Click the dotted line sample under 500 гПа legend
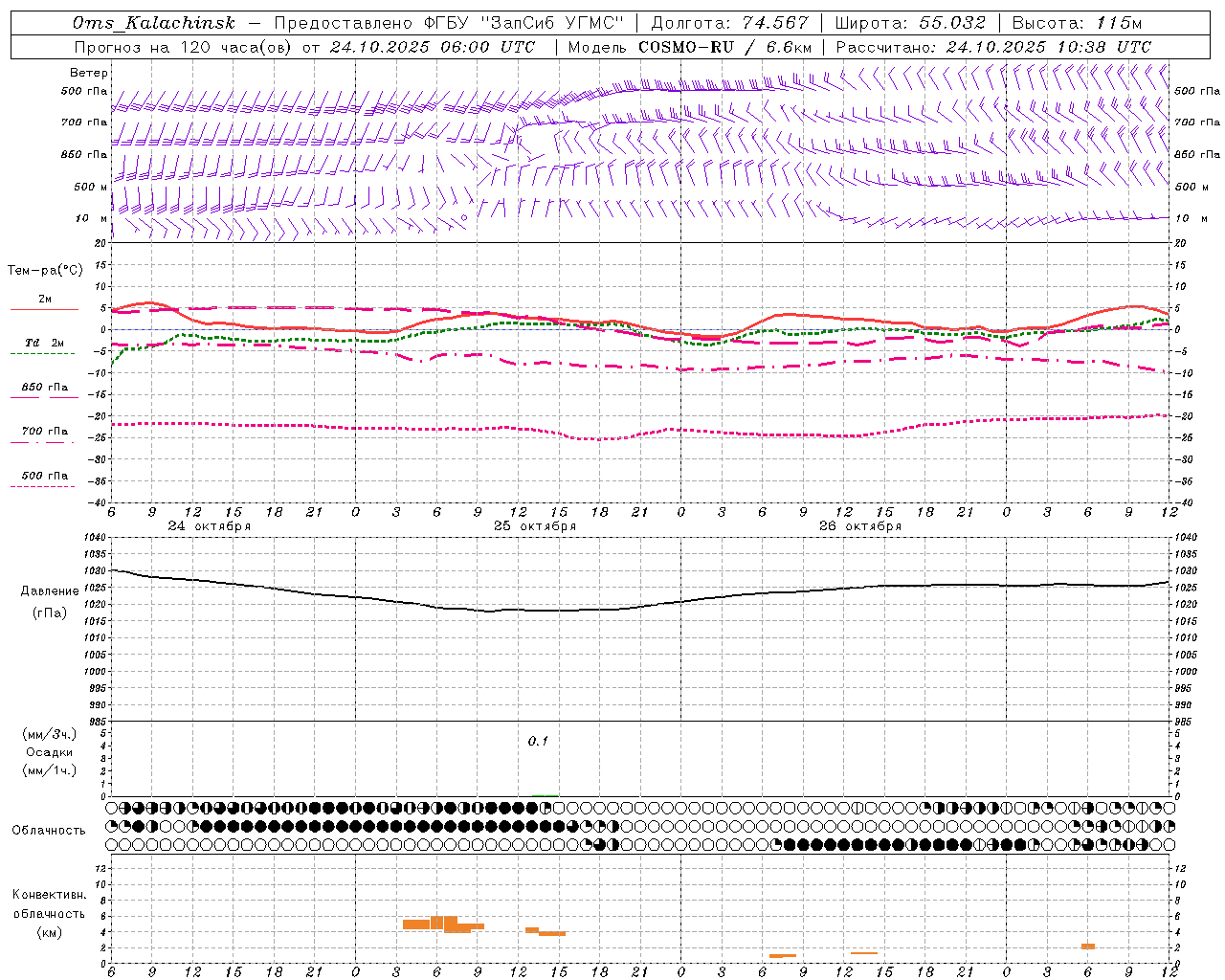Viewport: 1225px width, 980px height. tap(44, 486)
